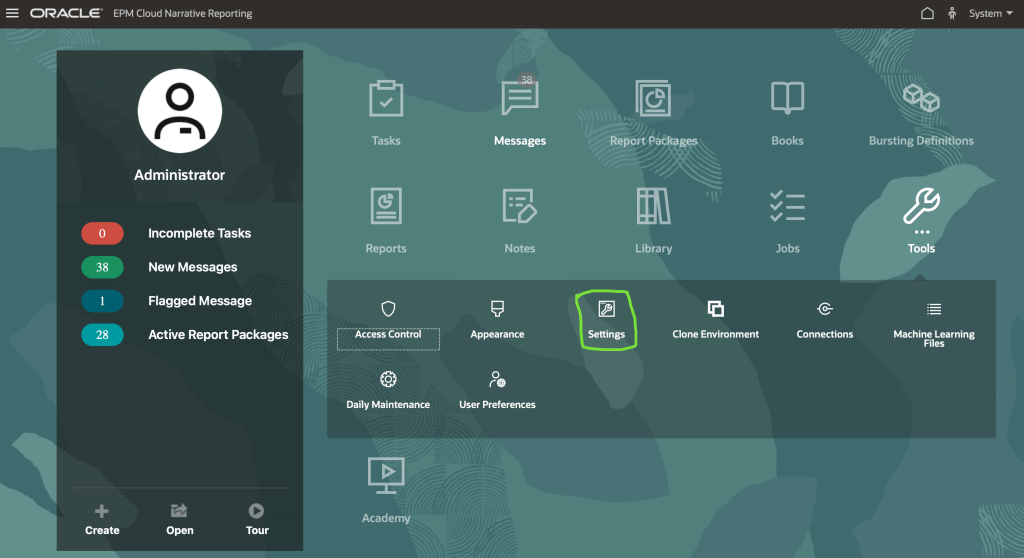
Task: Open the Books icon
Action: [x=787, y=100]
